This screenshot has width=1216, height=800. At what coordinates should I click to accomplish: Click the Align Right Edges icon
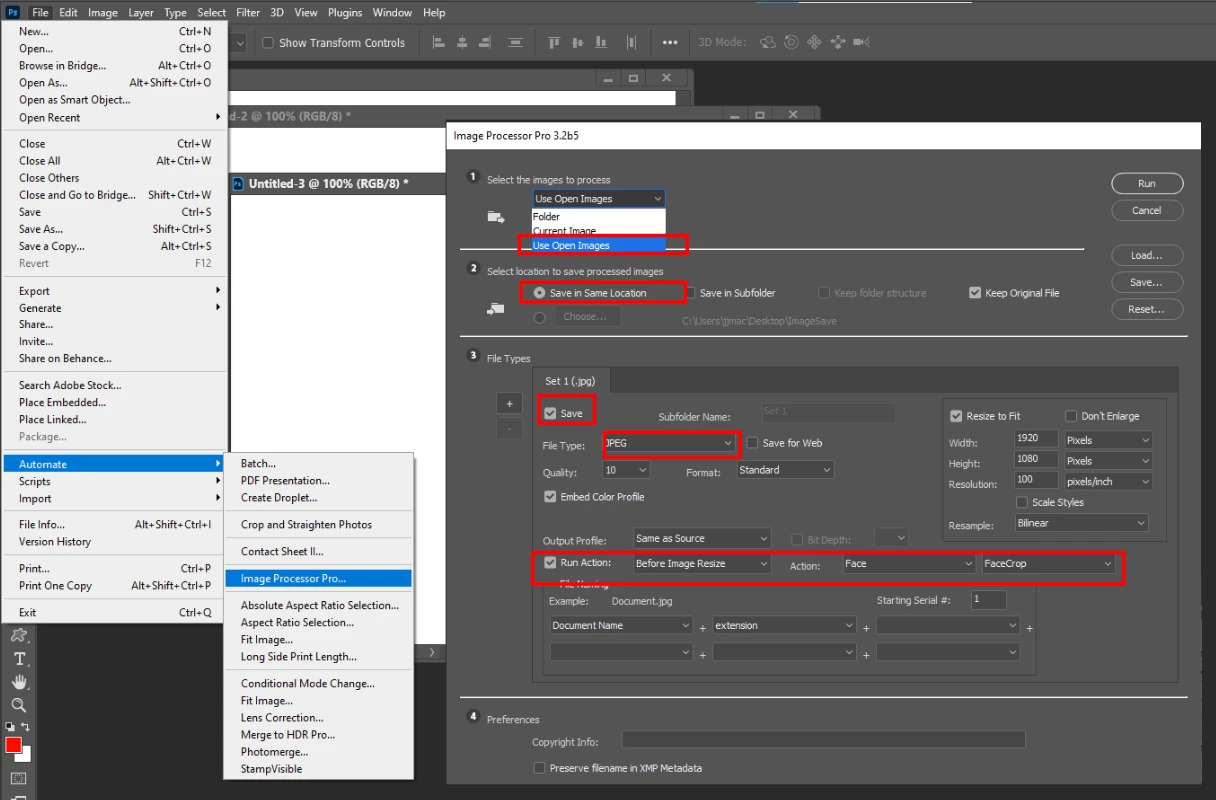(487, 42)
